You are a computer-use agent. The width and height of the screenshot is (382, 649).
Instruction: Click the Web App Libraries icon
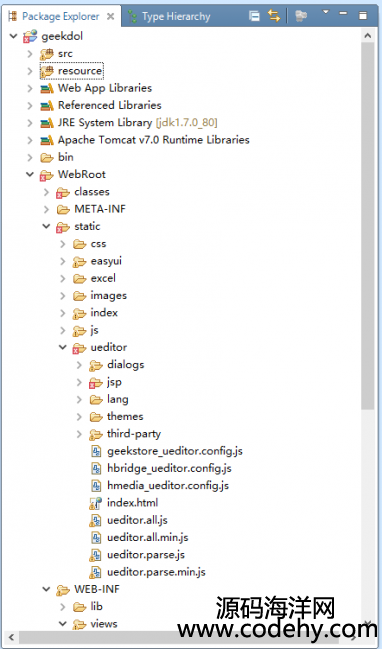[x=47, y=89]
